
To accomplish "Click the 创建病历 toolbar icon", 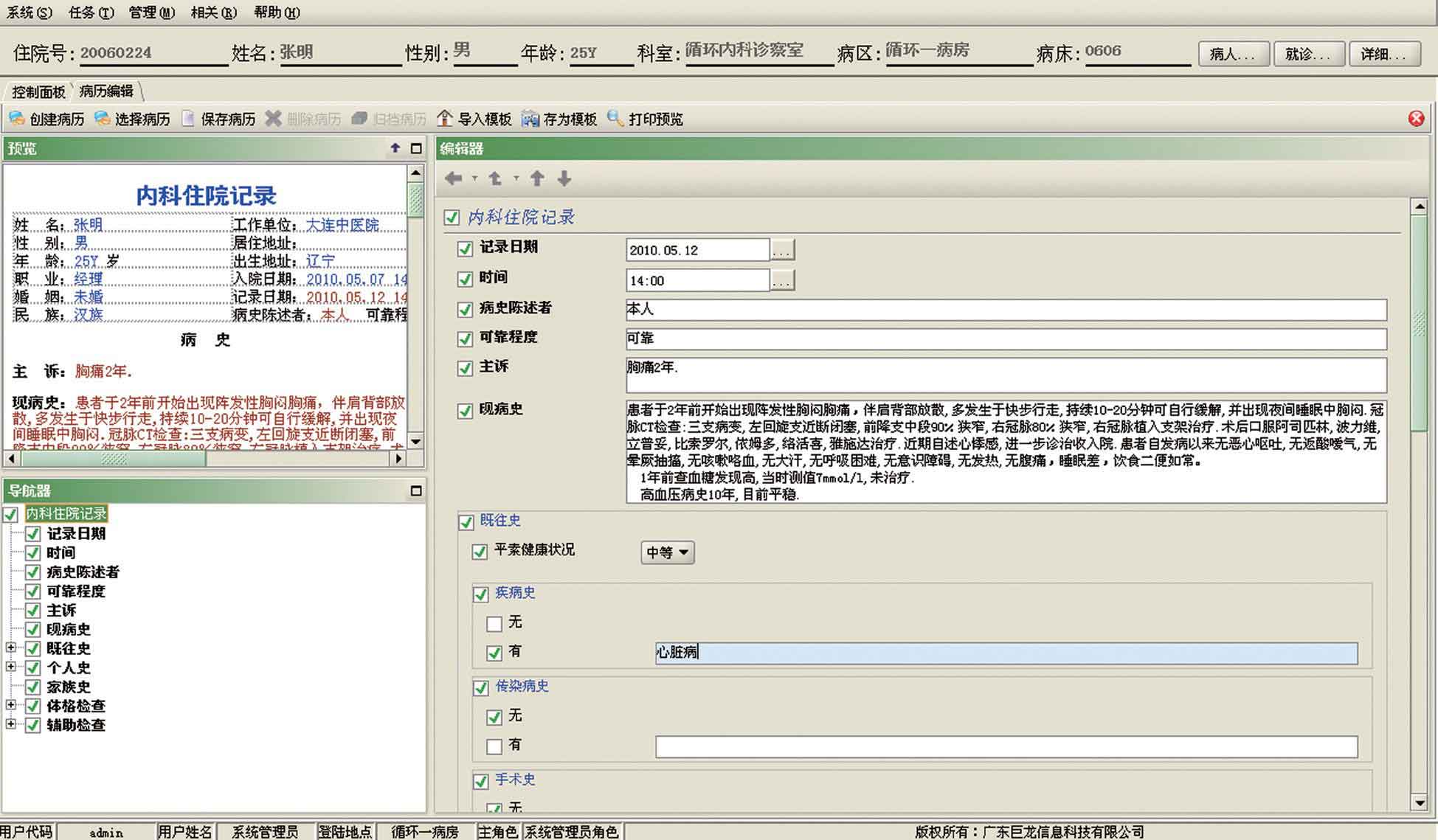I will (x=17, y=119).
